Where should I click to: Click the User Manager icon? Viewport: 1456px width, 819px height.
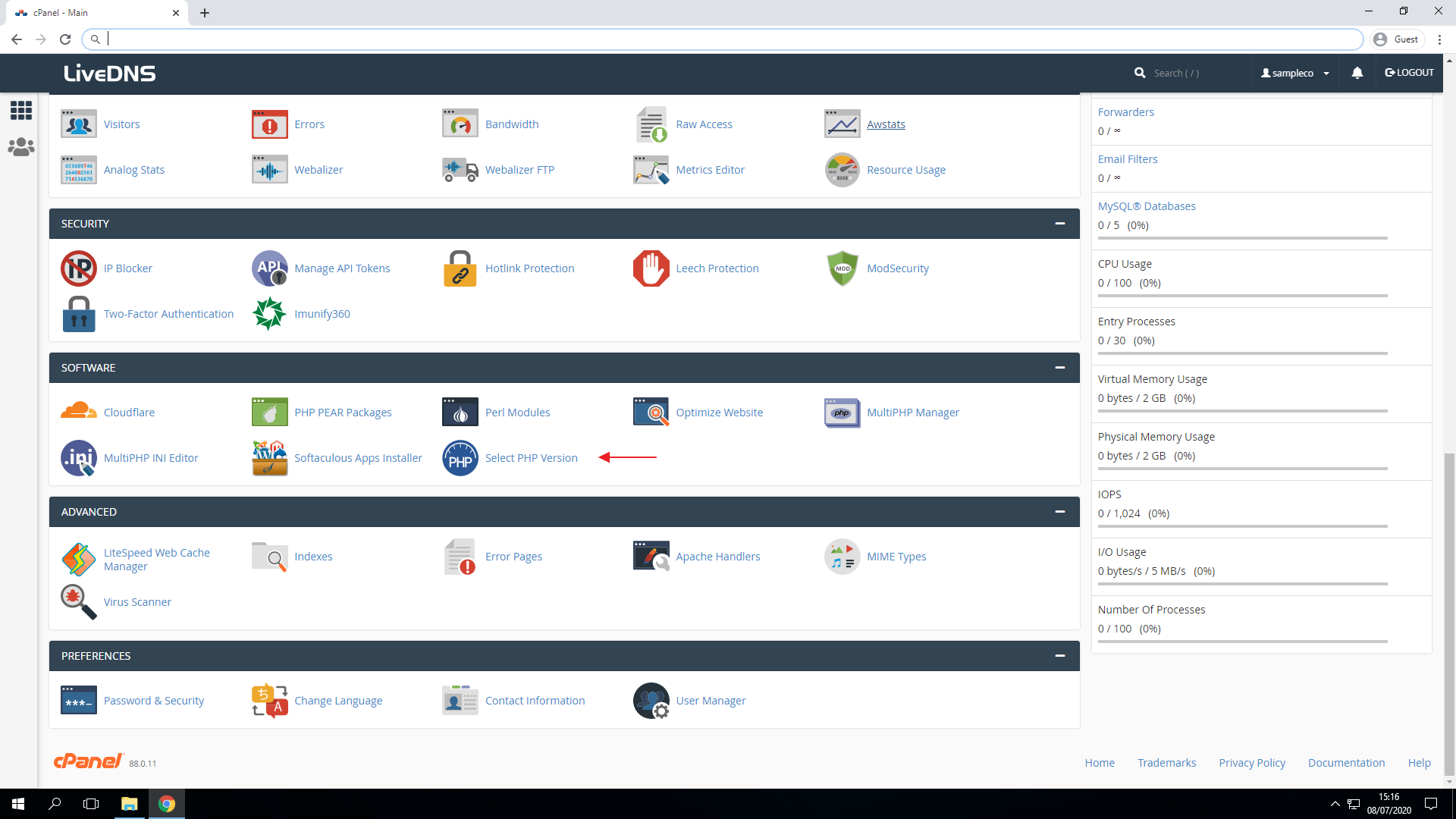click(651, 701)
